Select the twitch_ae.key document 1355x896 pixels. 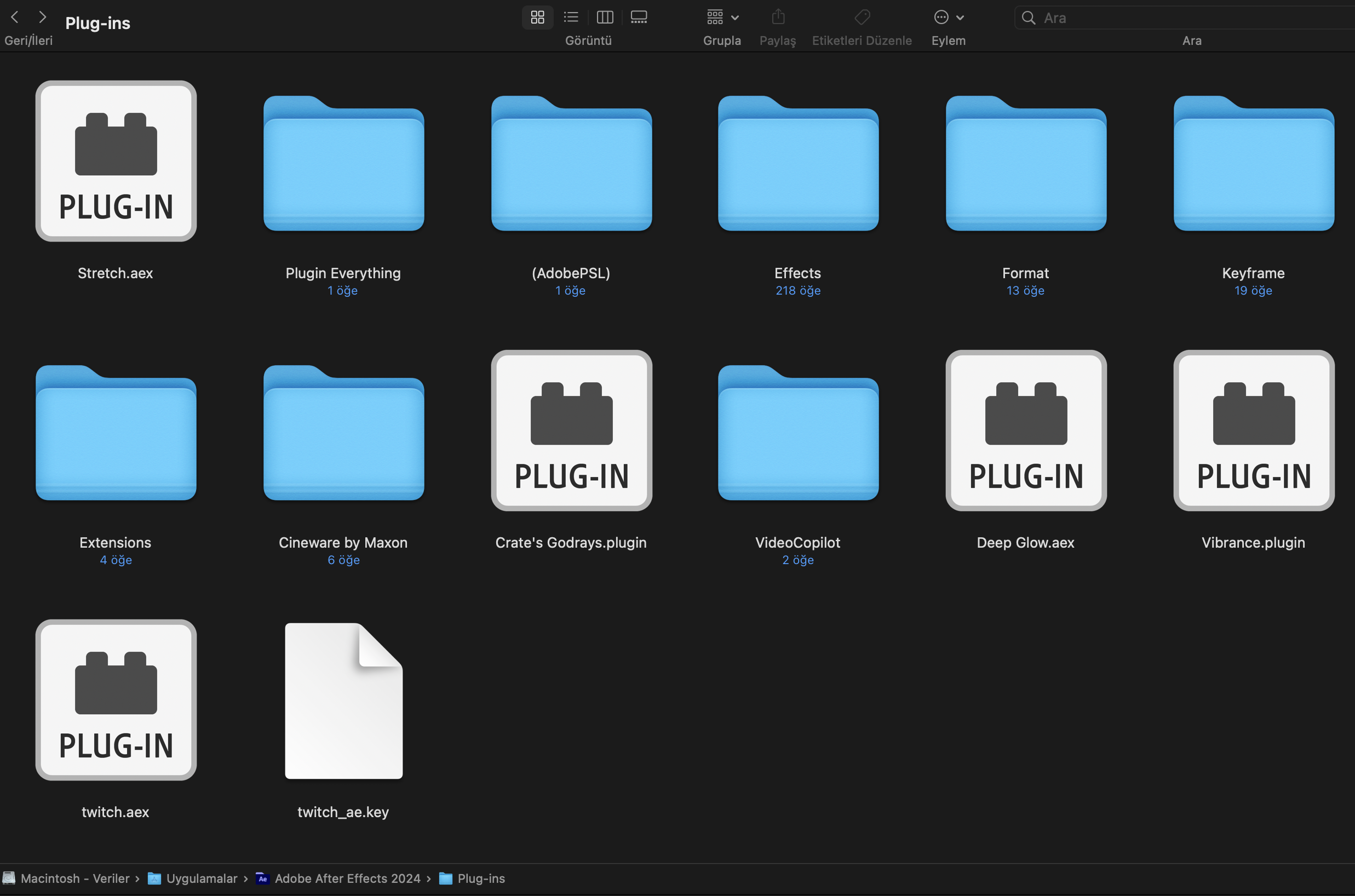343,700
